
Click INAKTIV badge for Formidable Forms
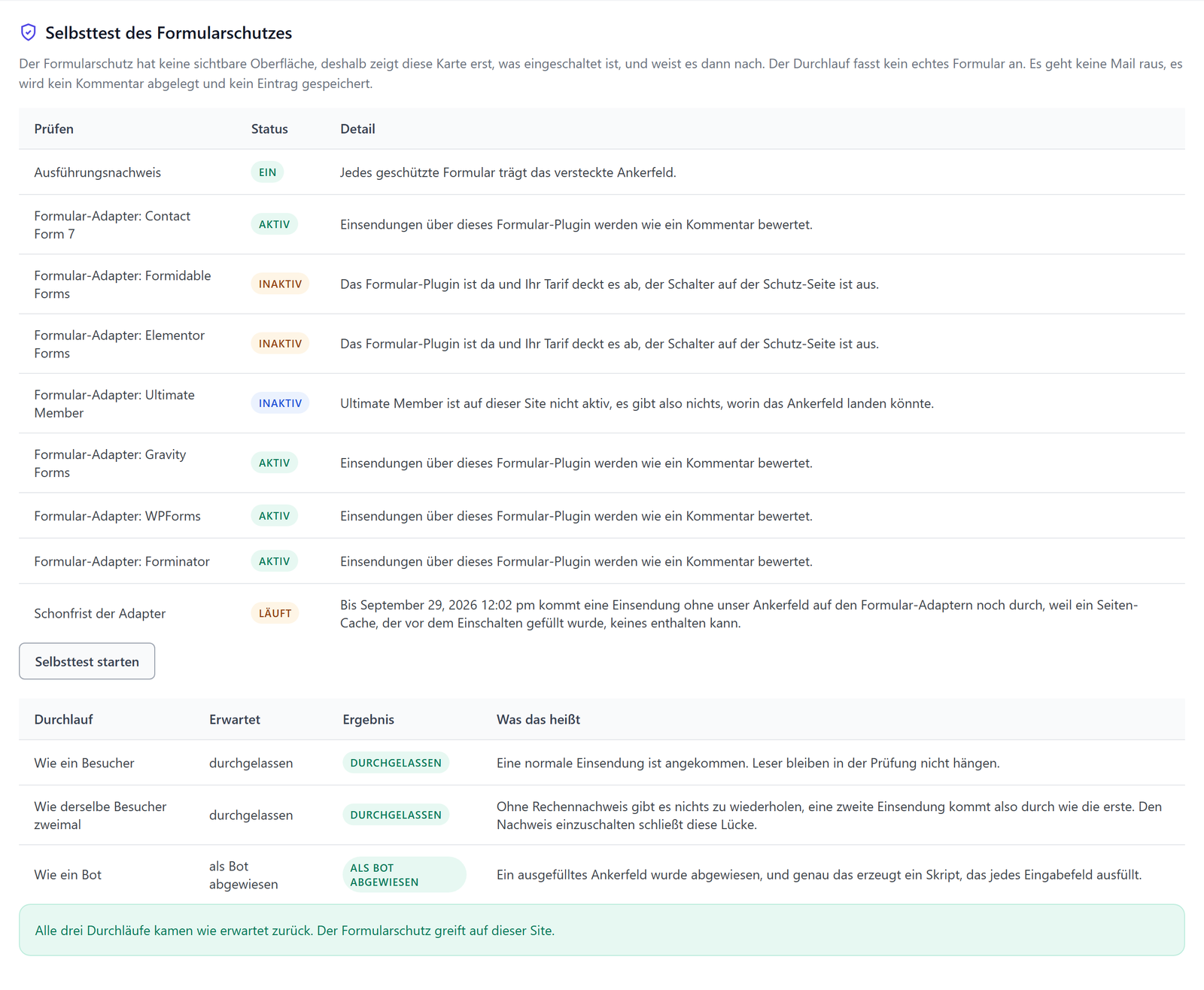(280, 284)
